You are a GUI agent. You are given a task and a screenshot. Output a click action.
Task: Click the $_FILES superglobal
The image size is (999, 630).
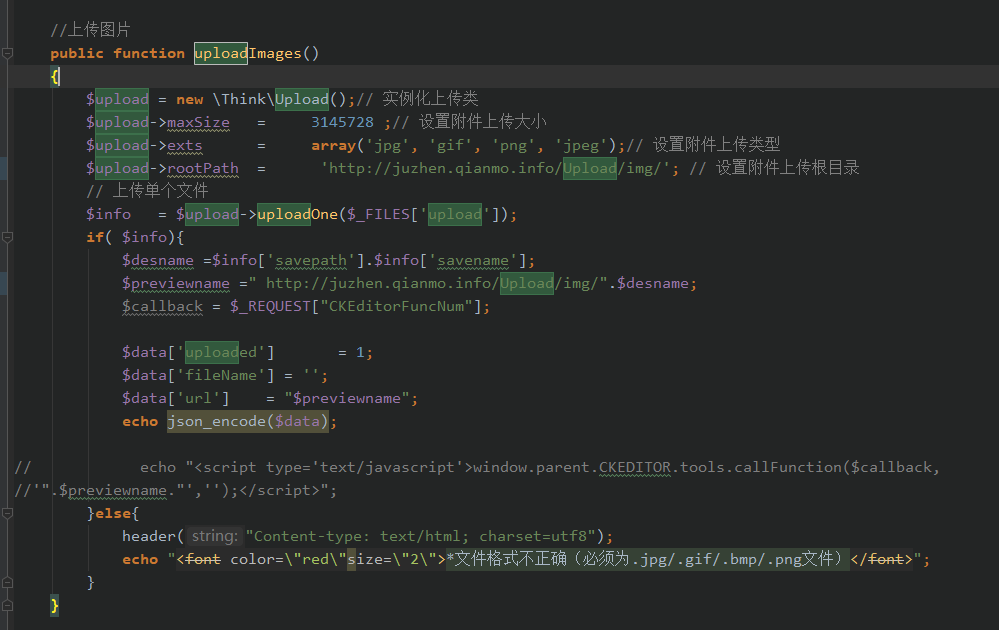pyautogui.click(x=378, y=214)
